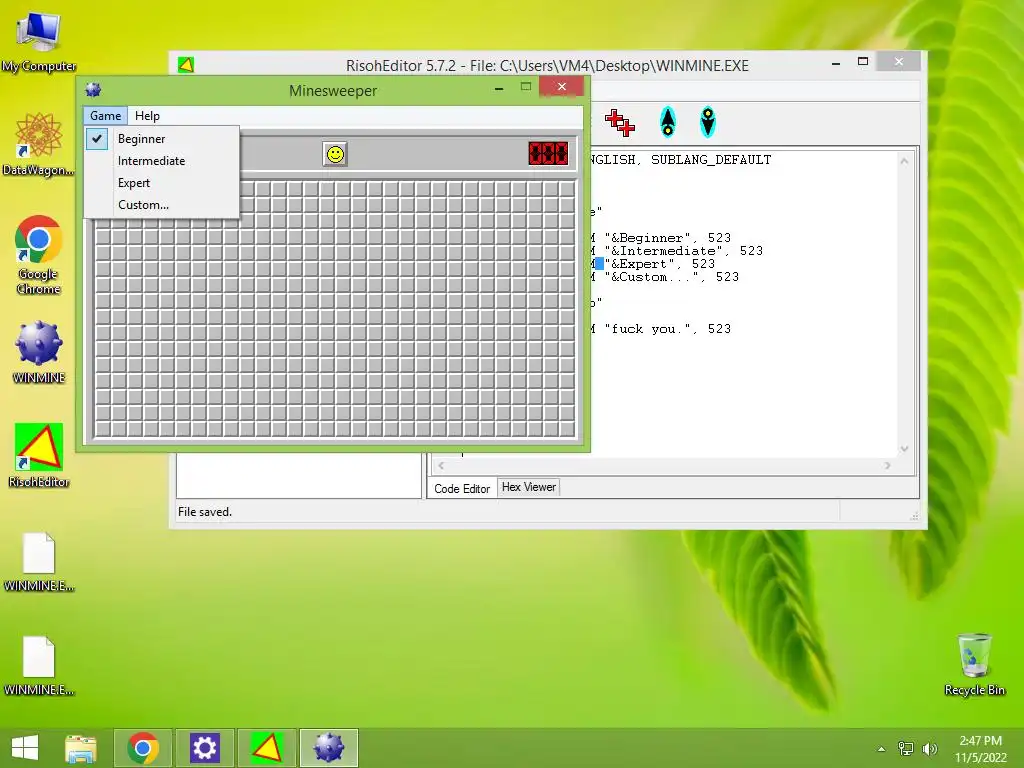Click the Game menu in Minesweeper
Image resolution: width=1024 pixels, height=768 pixels.
105,116
